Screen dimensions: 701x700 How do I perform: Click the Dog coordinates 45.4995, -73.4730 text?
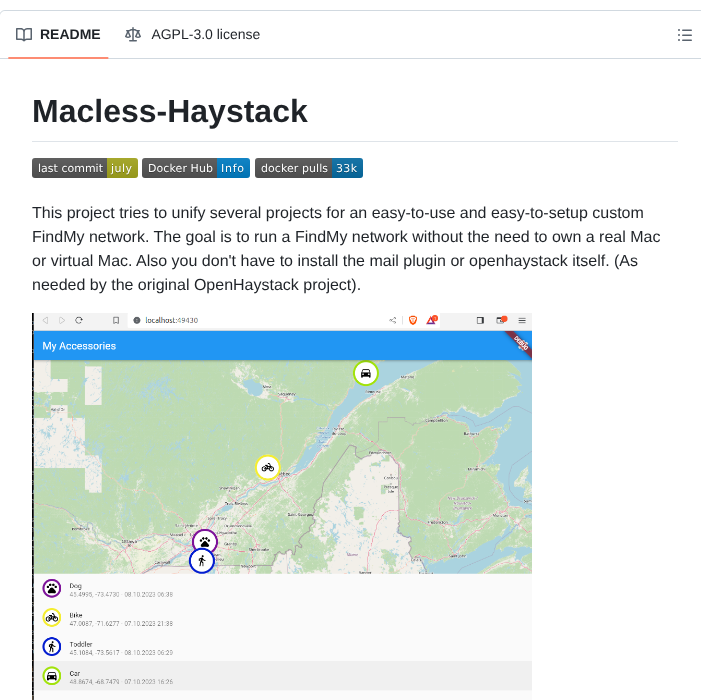pyautogui.click(x=94, y=595)
